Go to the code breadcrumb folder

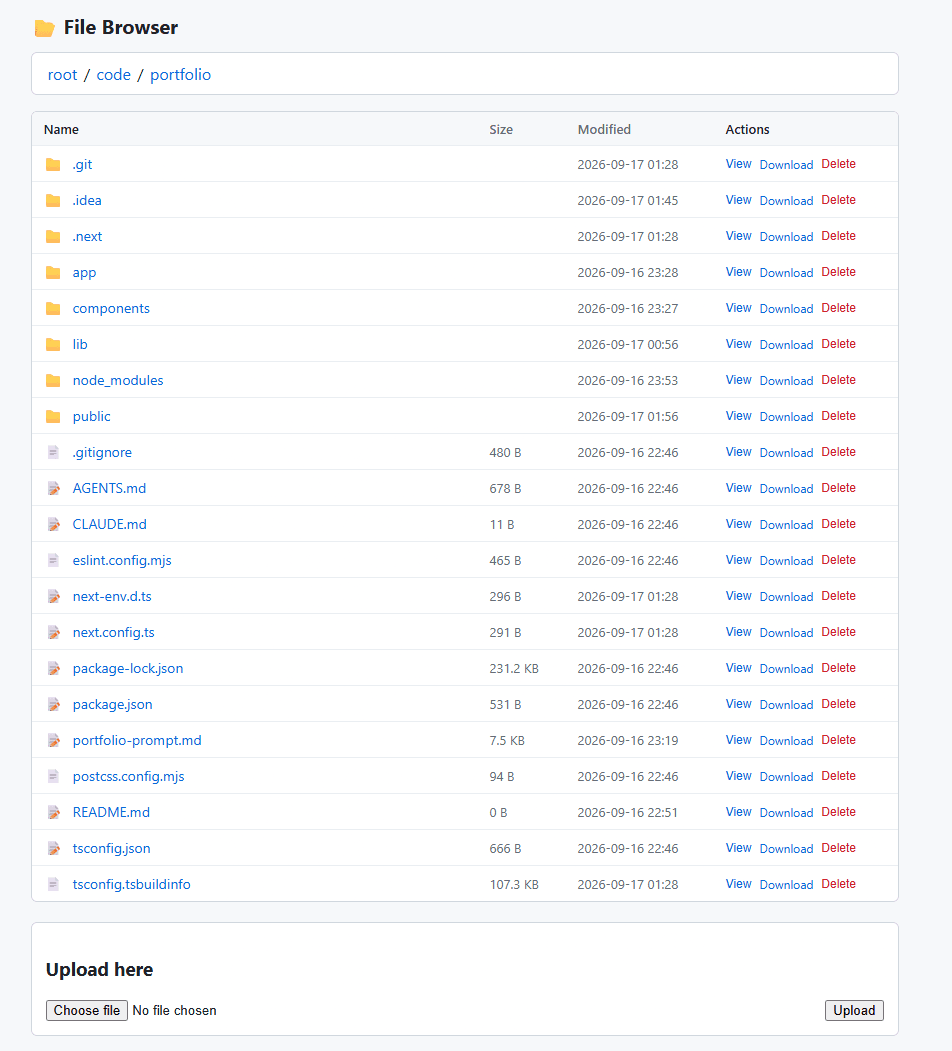coord(113,74)
